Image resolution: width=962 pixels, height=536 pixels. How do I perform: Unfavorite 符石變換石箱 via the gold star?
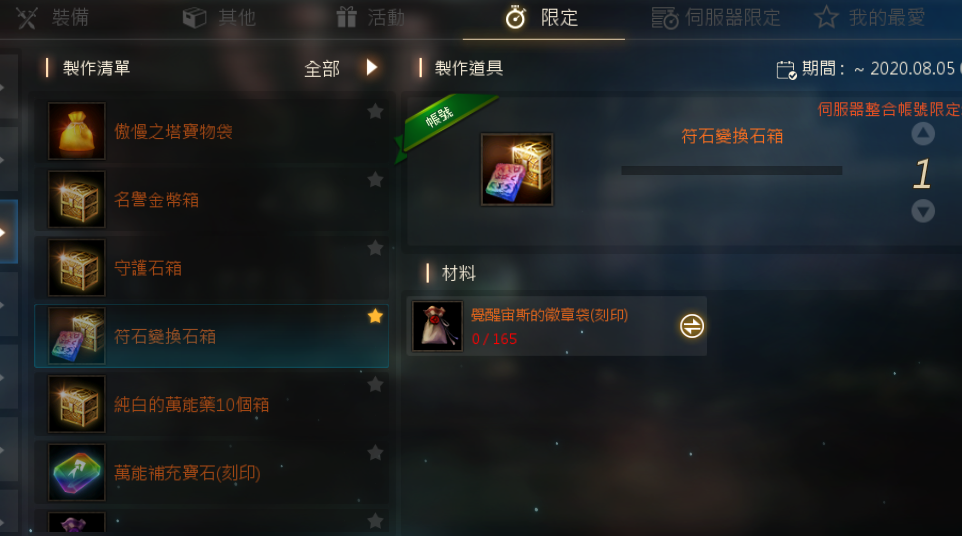pos(375,316)
